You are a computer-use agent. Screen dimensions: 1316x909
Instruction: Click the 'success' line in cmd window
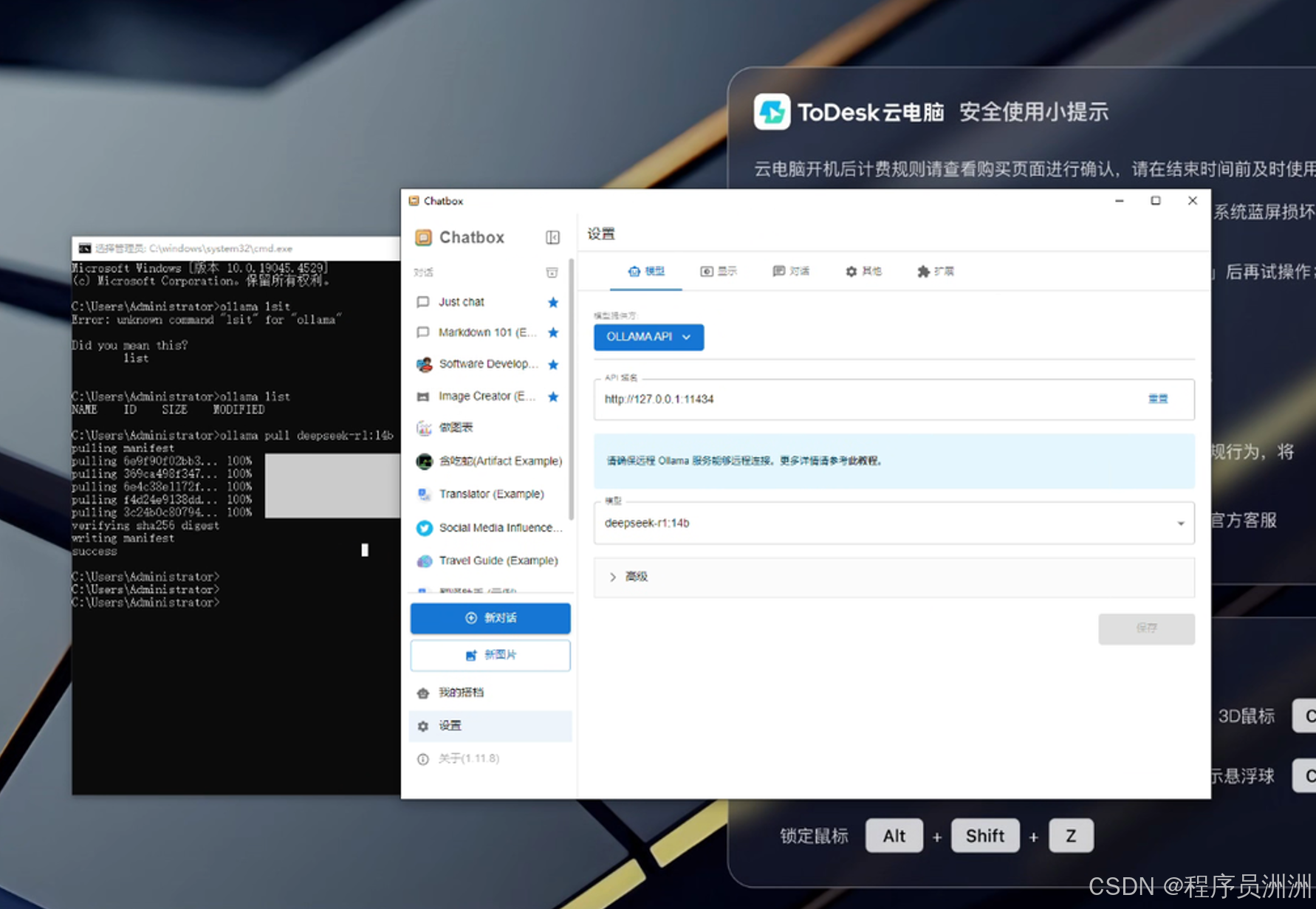coord(94,552)
